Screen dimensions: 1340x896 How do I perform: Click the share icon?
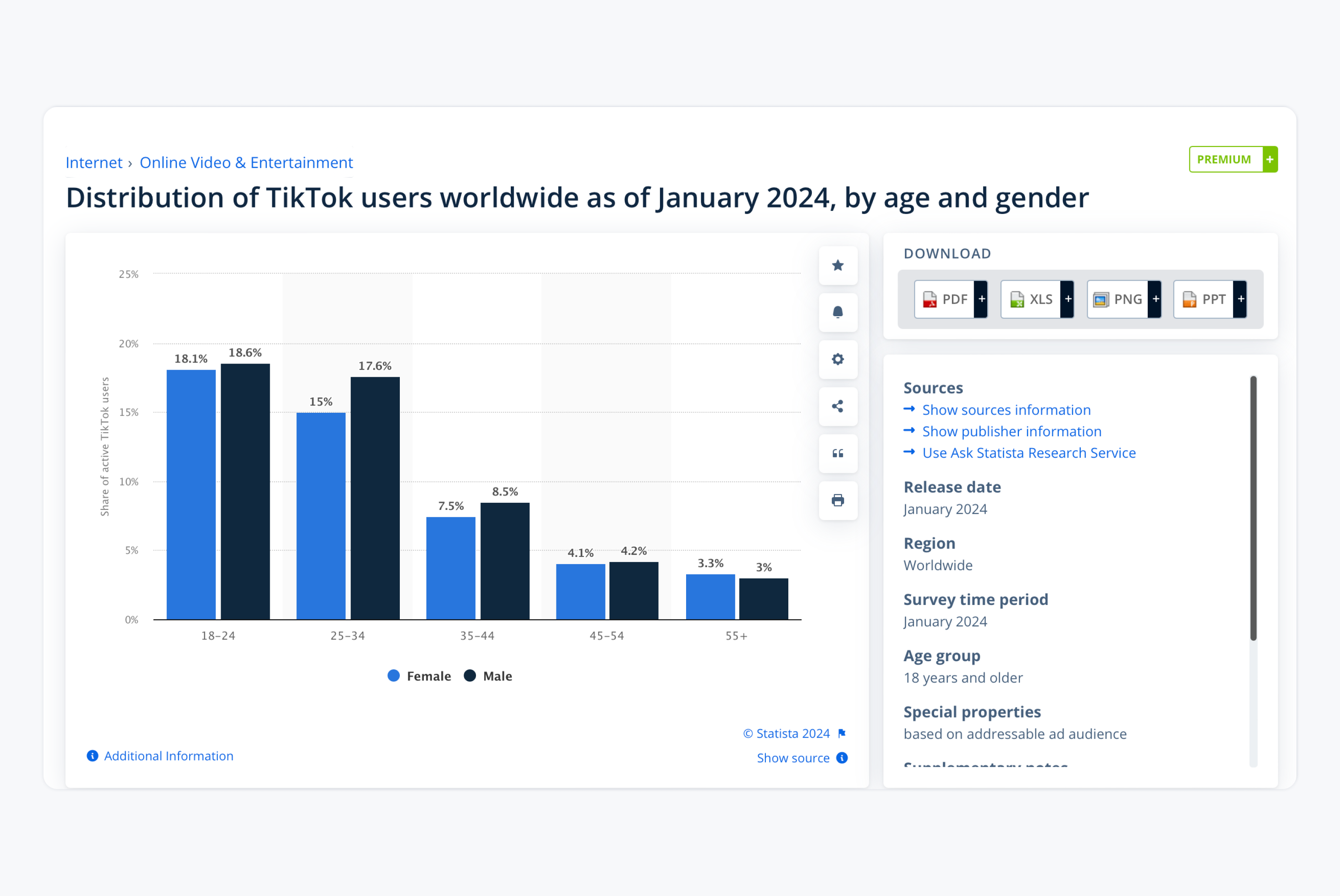(x=837, y=406)
